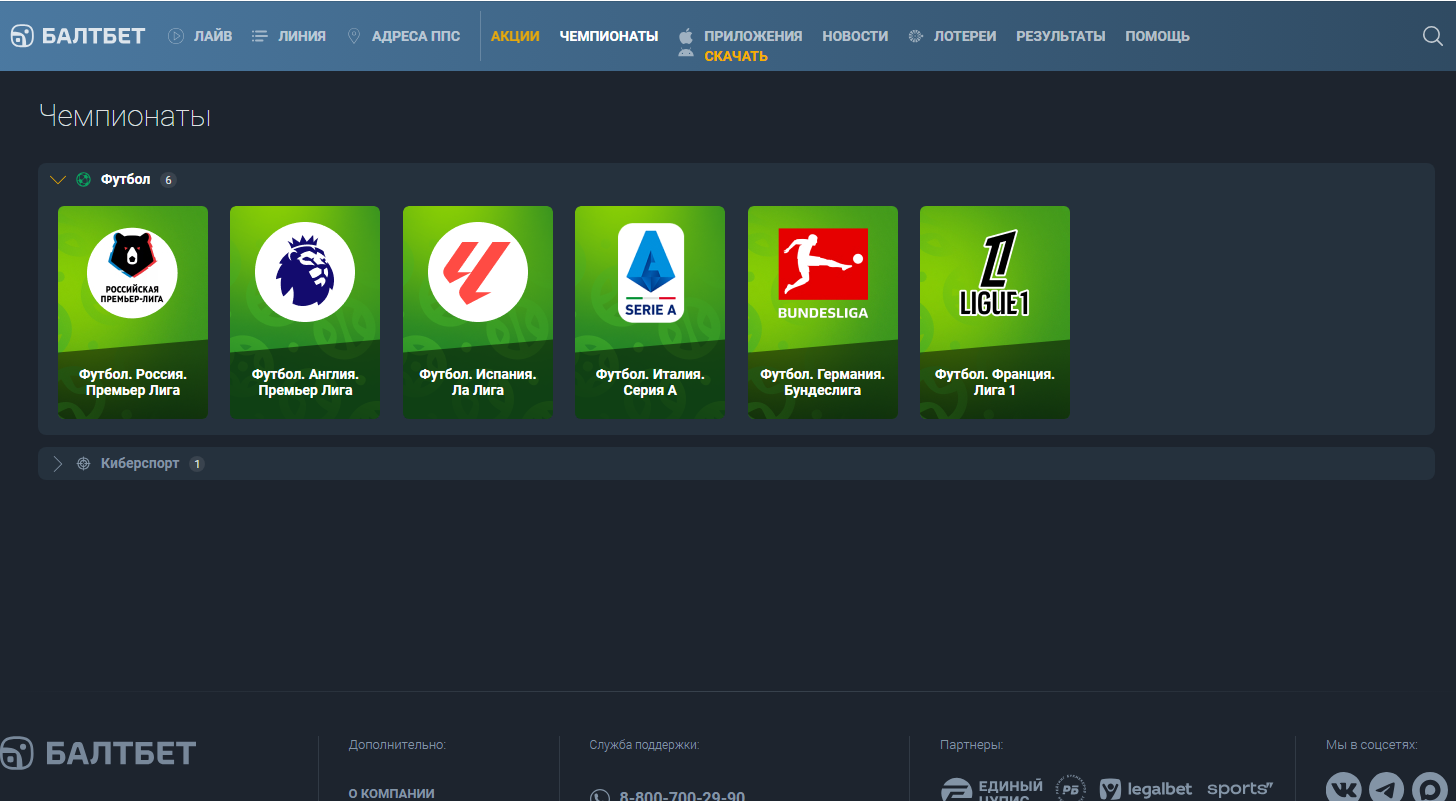This screenshot has height=801, width=1456.
Task: Open the Результаты page
Action: coord(1061,36)
